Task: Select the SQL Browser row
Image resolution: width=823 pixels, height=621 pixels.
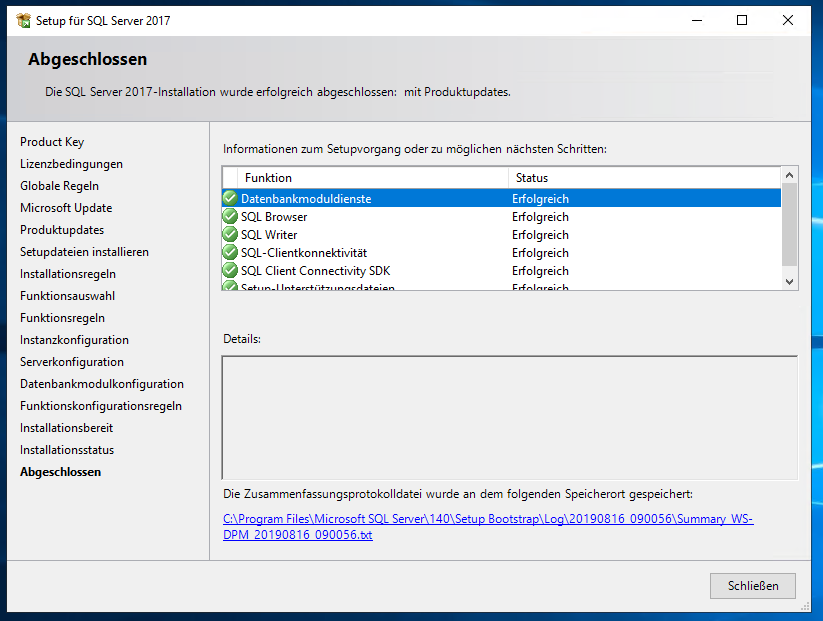Action: 502,217
